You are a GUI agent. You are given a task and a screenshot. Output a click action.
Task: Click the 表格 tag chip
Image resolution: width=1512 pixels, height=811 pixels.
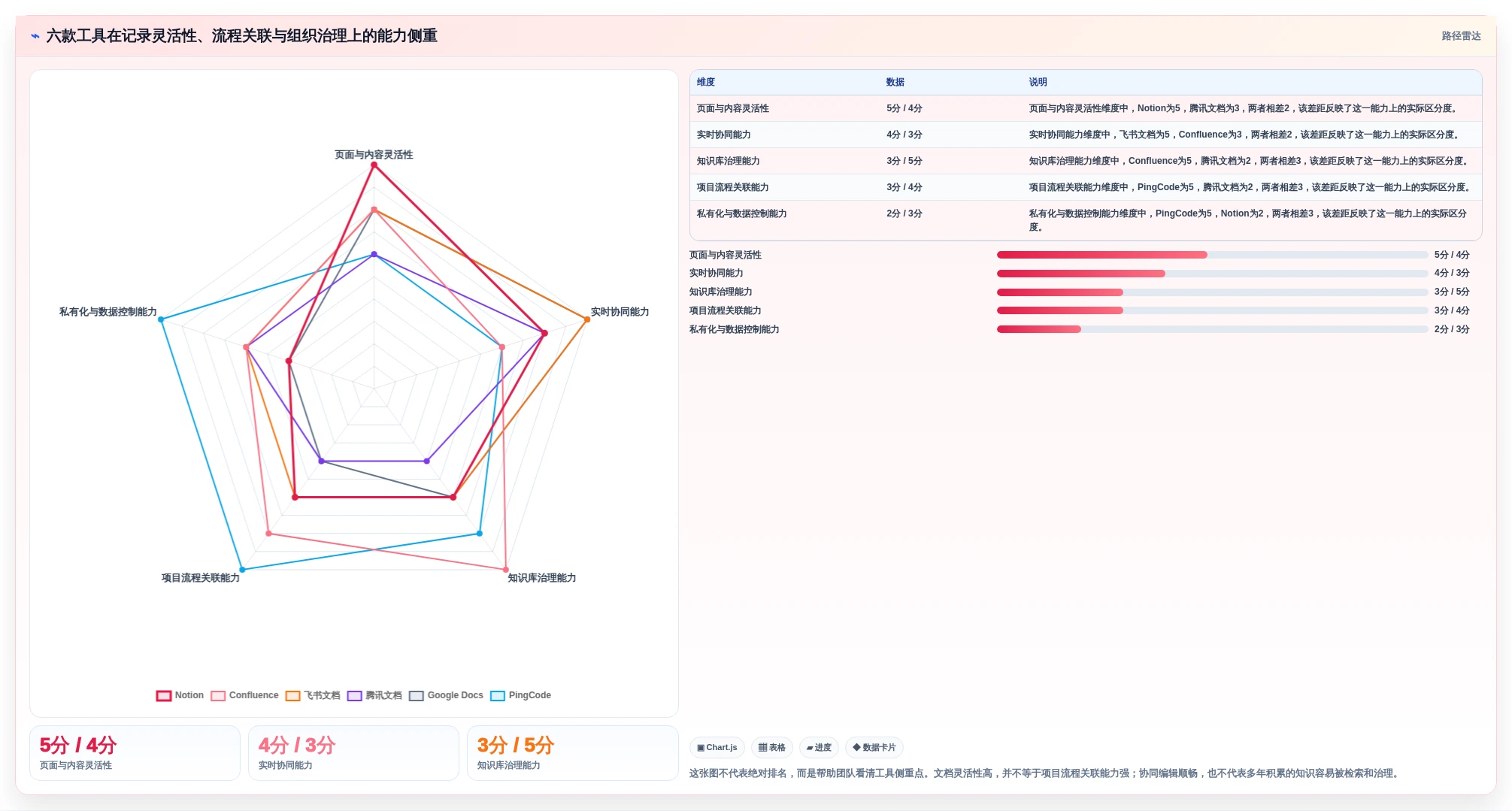tap(772, 747)
